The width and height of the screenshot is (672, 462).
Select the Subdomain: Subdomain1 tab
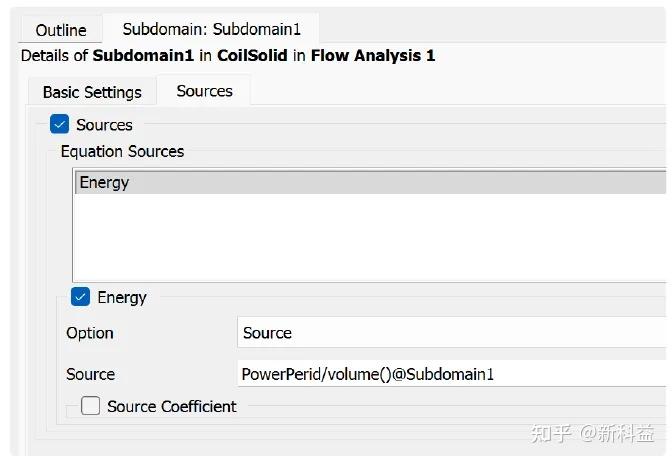[214, 30]
